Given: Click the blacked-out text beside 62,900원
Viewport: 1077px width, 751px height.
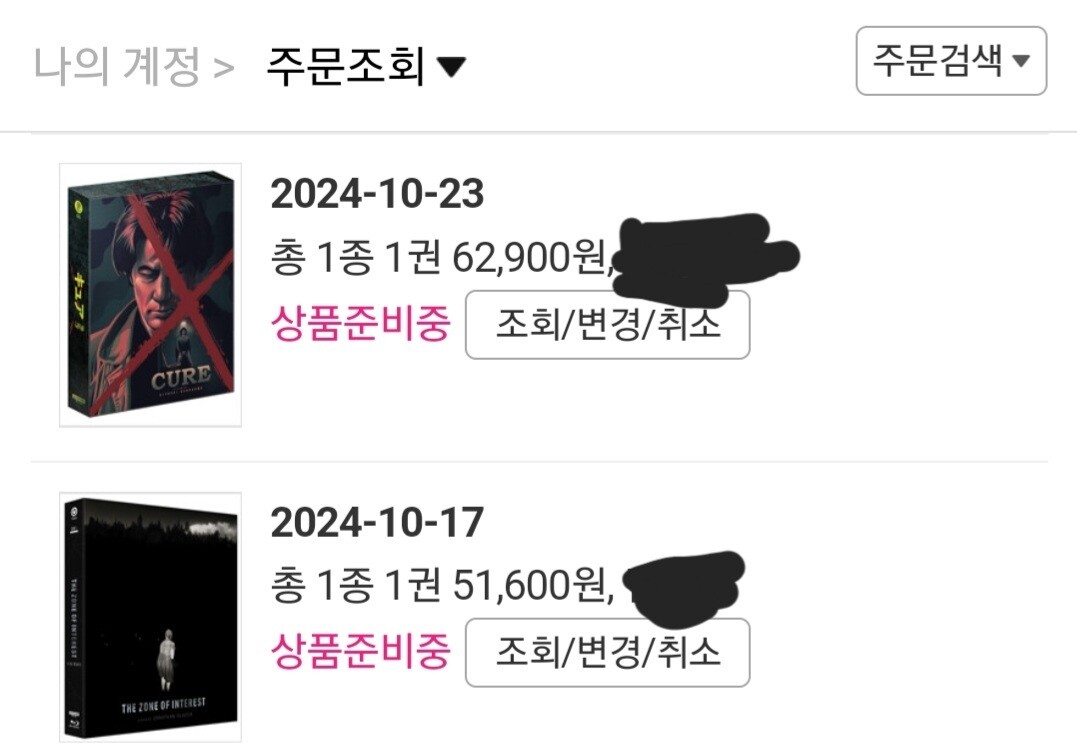Looking at the screenshot, I should click(704, 258).
